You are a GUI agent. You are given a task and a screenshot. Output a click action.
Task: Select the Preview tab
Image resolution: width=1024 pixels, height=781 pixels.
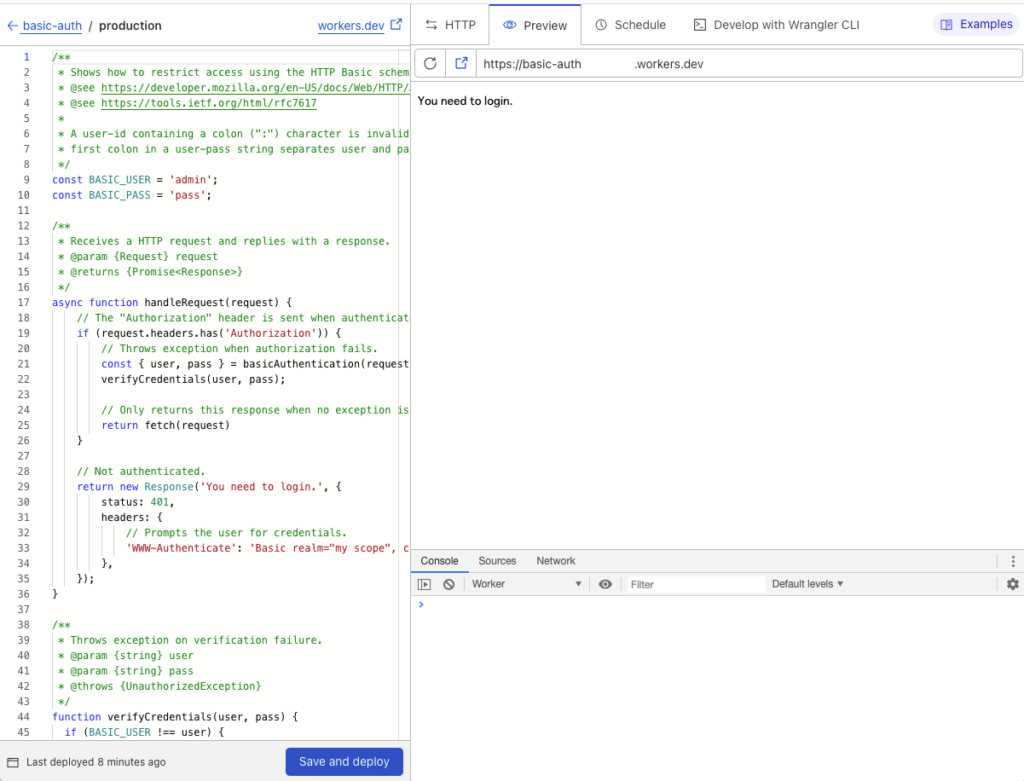pyautogui.click(x=535, y=25)
